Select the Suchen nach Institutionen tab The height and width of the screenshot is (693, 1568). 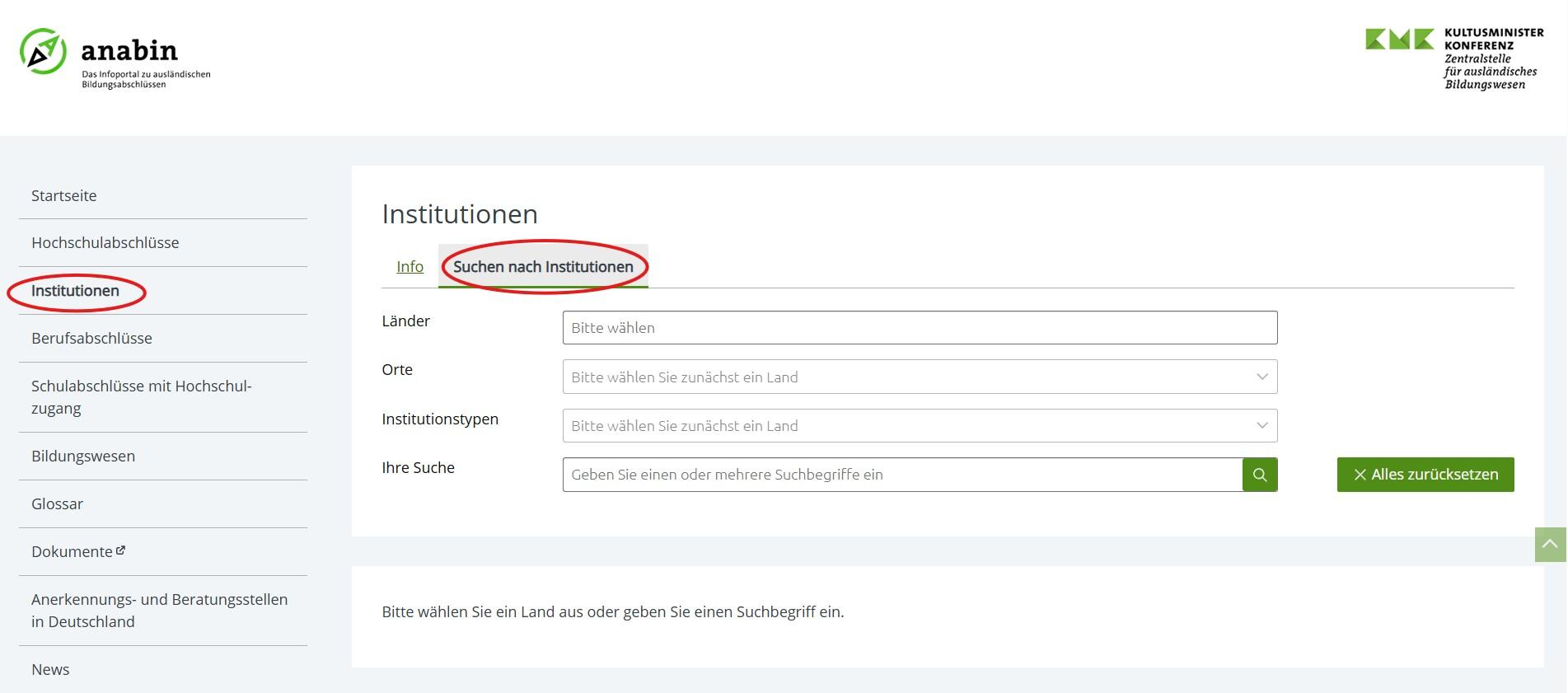tap(543, 266)
